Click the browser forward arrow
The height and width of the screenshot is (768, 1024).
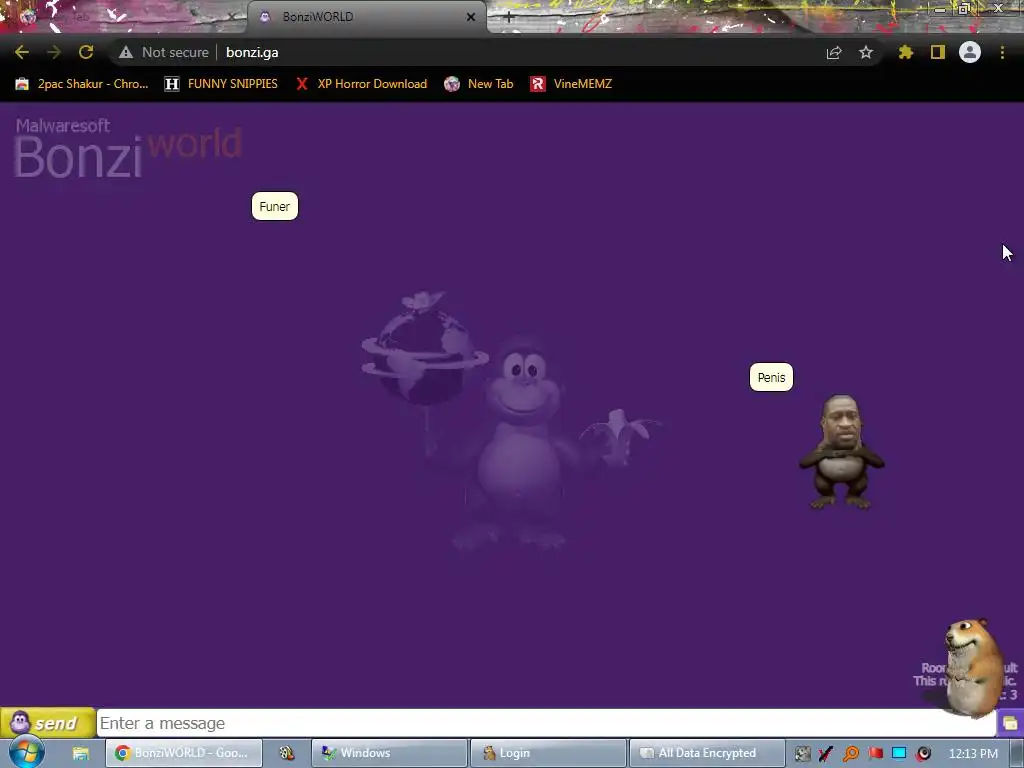click(54, 52)
